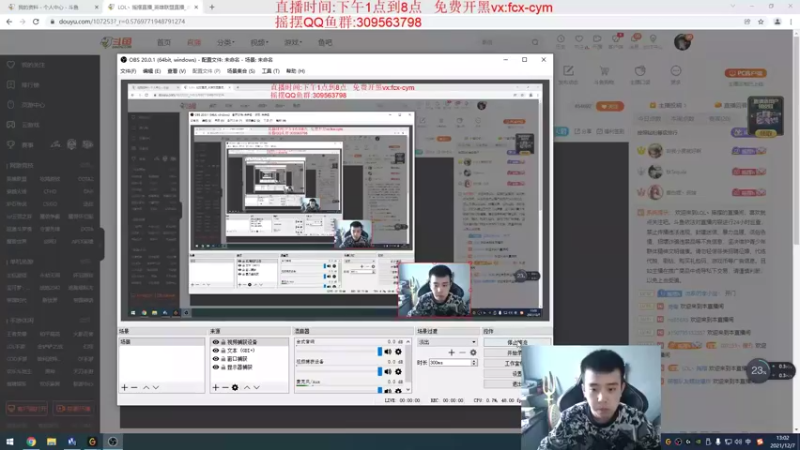
Task: Adjust the transition duration stepper arrows
Action: coord(474,362)
